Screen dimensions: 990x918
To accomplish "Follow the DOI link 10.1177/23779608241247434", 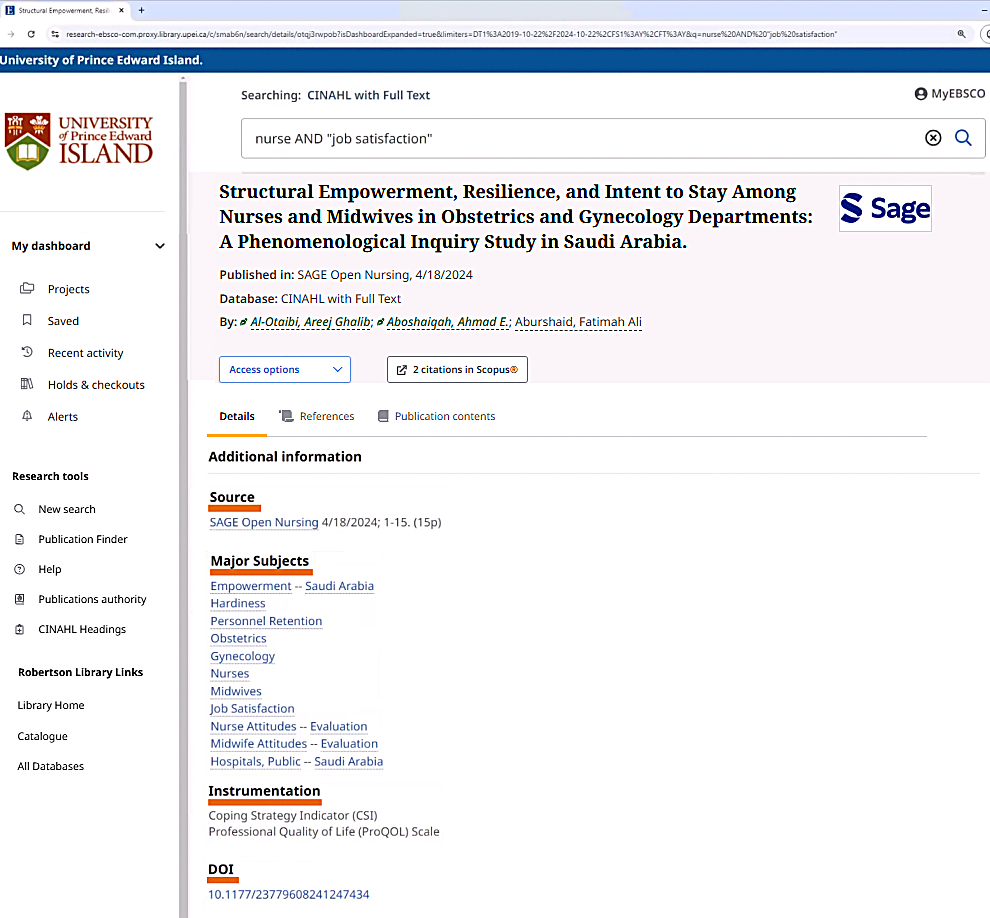I will 289,894.
